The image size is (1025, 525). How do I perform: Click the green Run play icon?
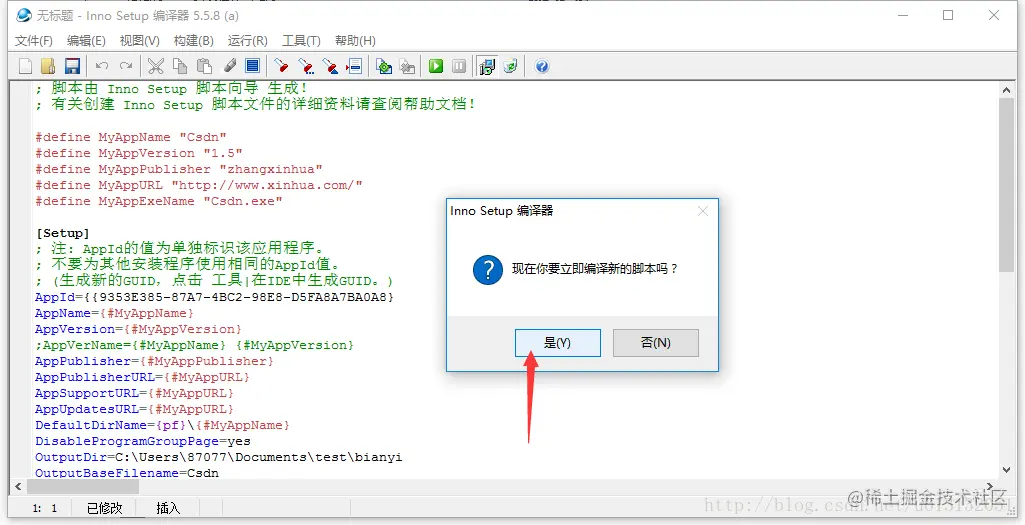[x=436, y=66]
